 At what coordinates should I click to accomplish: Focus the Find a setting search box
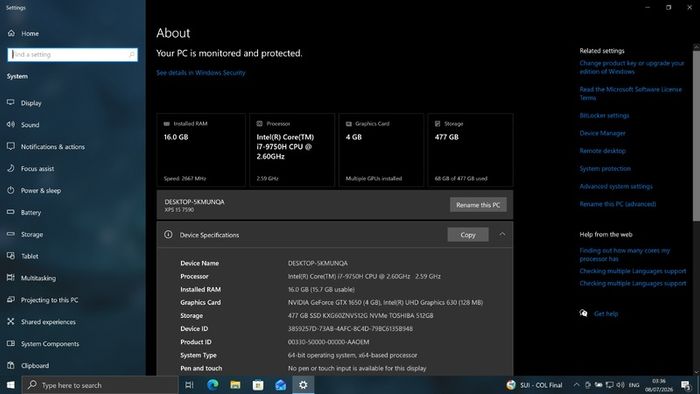tap(72, 54)
